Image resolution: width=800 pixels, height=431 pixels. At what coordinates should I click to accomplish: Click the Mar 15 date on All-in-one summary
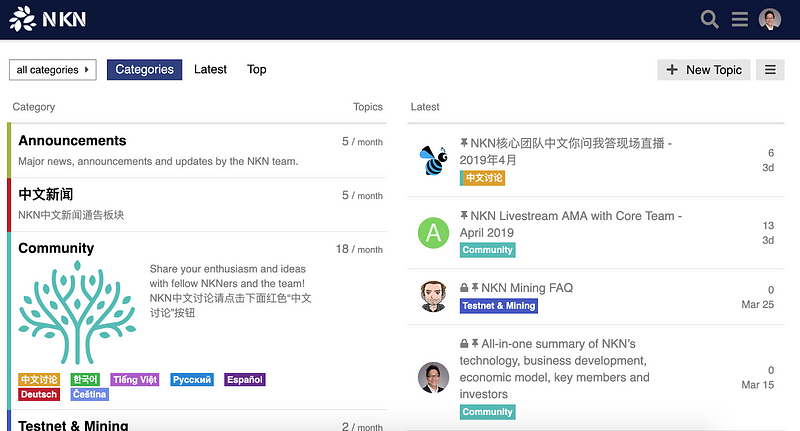758,385
